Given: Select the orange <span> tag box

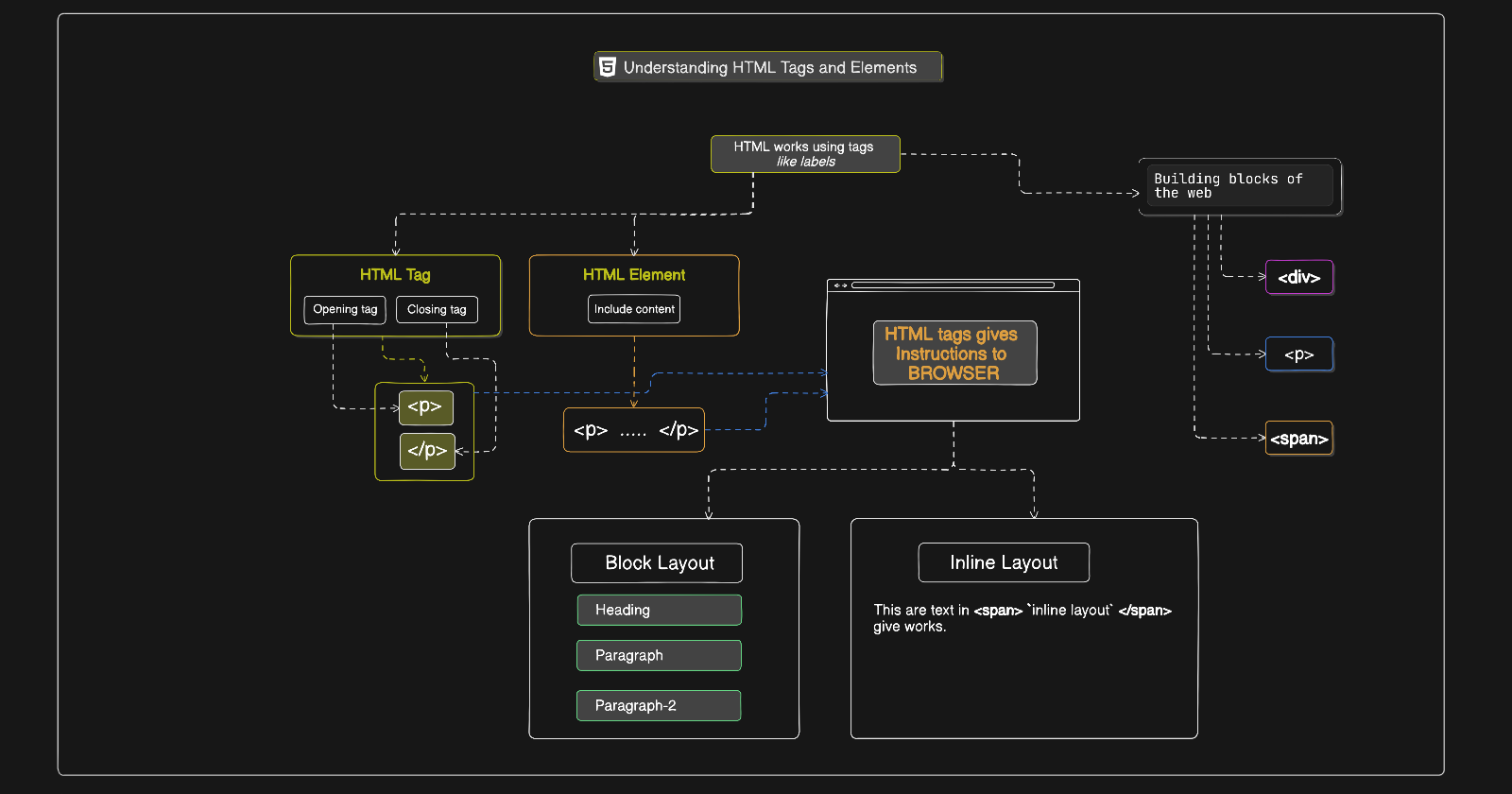Looking at the screenshot, I should click(1299, 439).
